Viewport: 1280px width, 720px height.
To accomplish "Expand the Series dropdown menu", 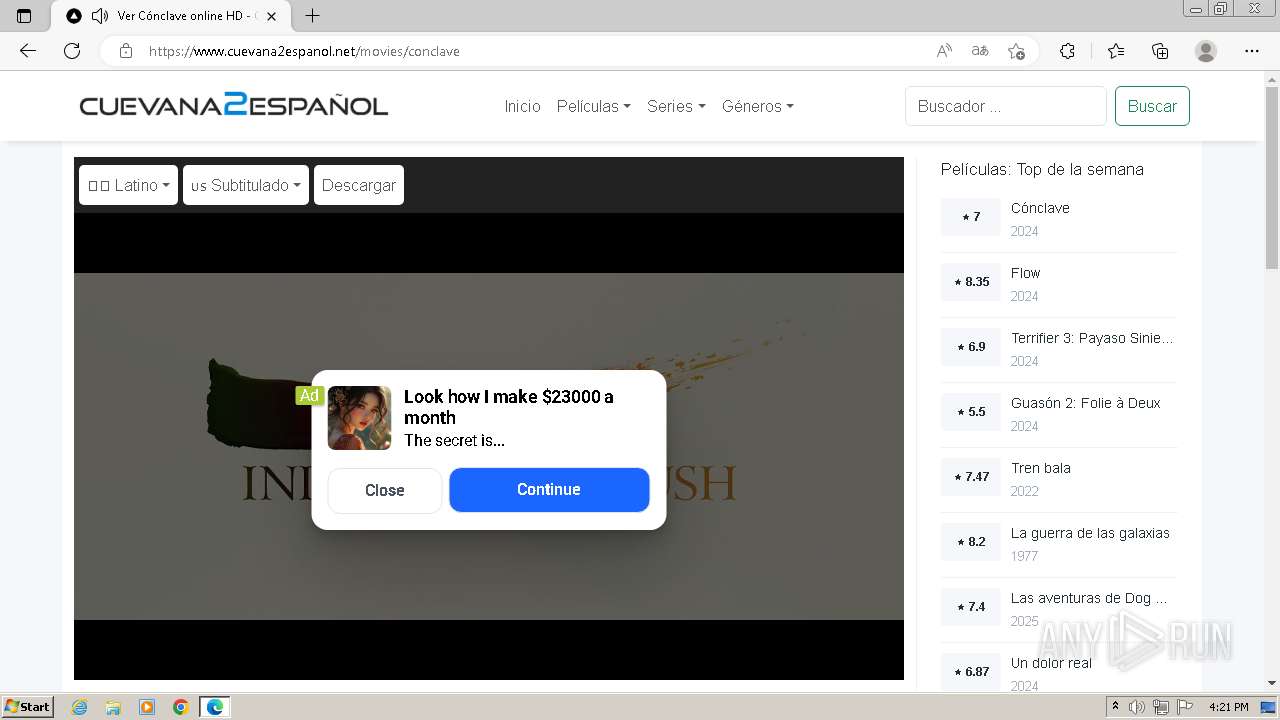I will click(x=676, y=106).
